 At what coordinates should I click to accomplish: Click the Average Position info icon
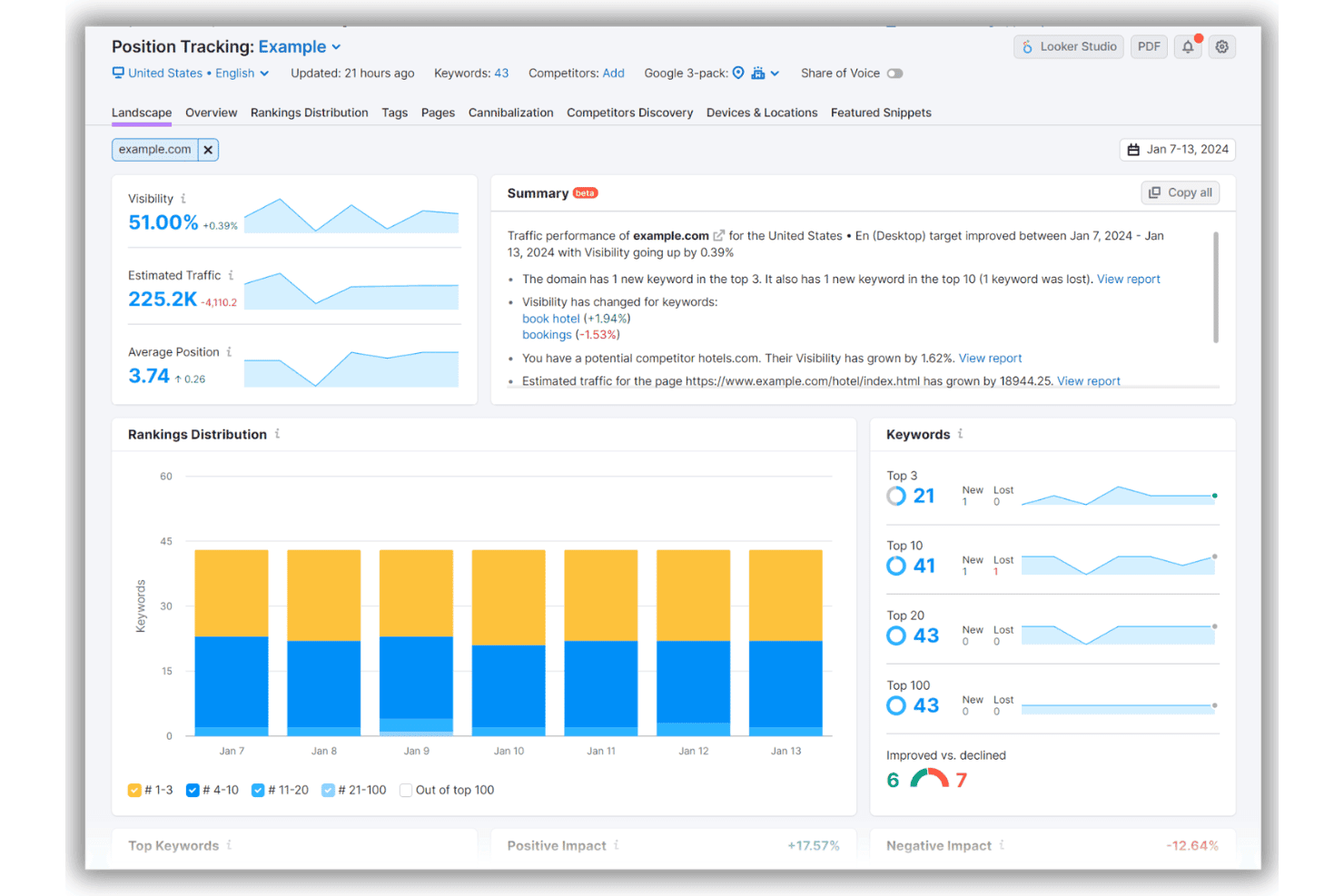229,351
